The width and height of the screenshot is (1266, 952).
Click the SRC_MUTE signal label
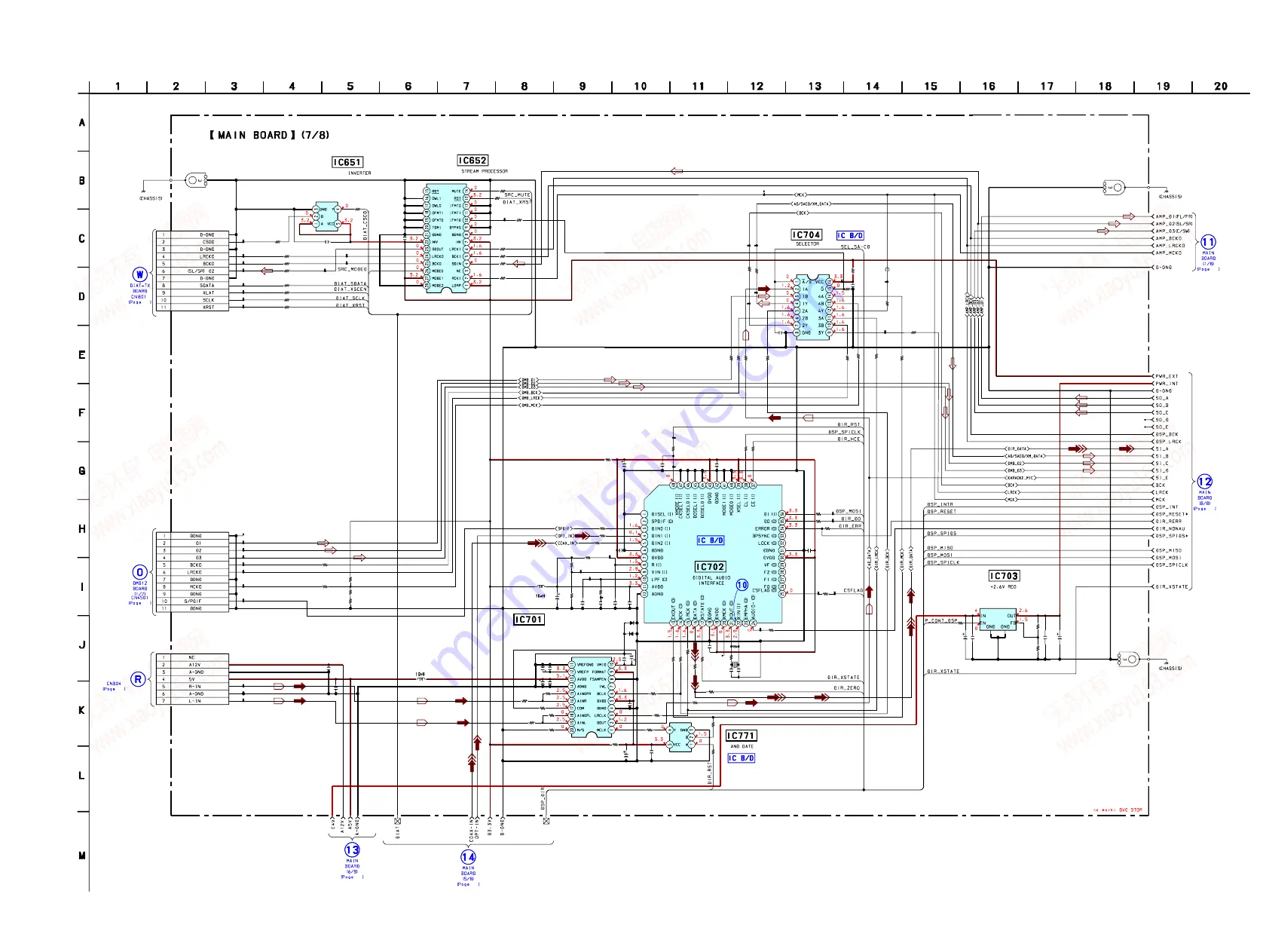coord(518,195)
